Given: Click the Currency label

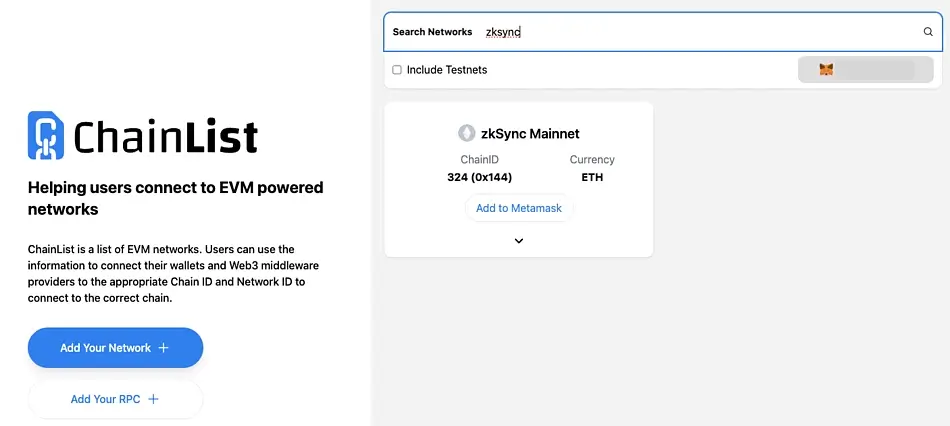Looking at the screenshot, I should tap(592, 159).
